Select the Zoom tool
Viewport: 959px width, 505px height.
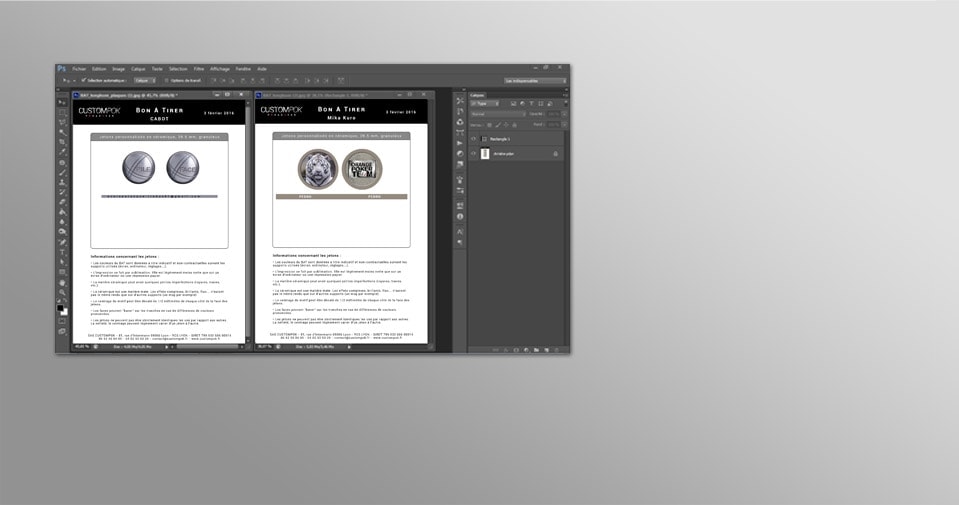coord(62,292)
